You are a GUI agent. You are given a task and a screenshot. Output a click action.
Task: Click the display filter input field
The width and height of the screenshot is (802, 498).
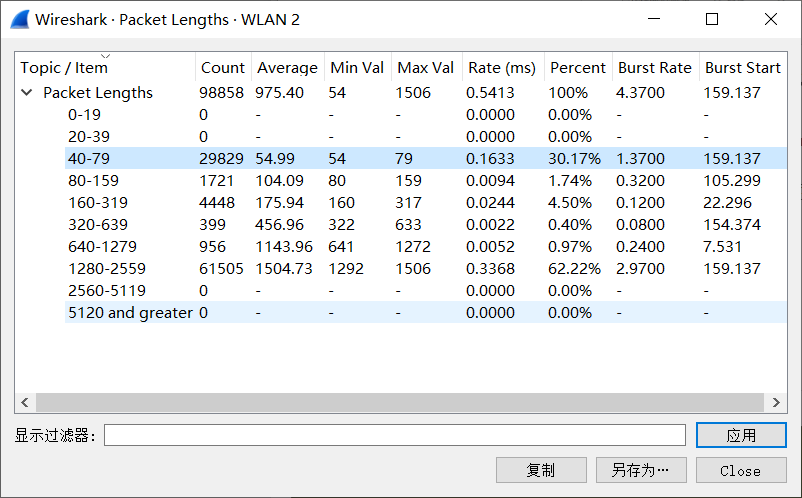394,435
